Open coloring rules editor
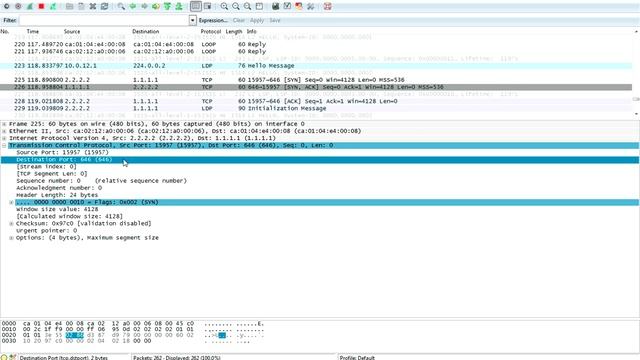This screenshot has height=360, width=640. 299,7
